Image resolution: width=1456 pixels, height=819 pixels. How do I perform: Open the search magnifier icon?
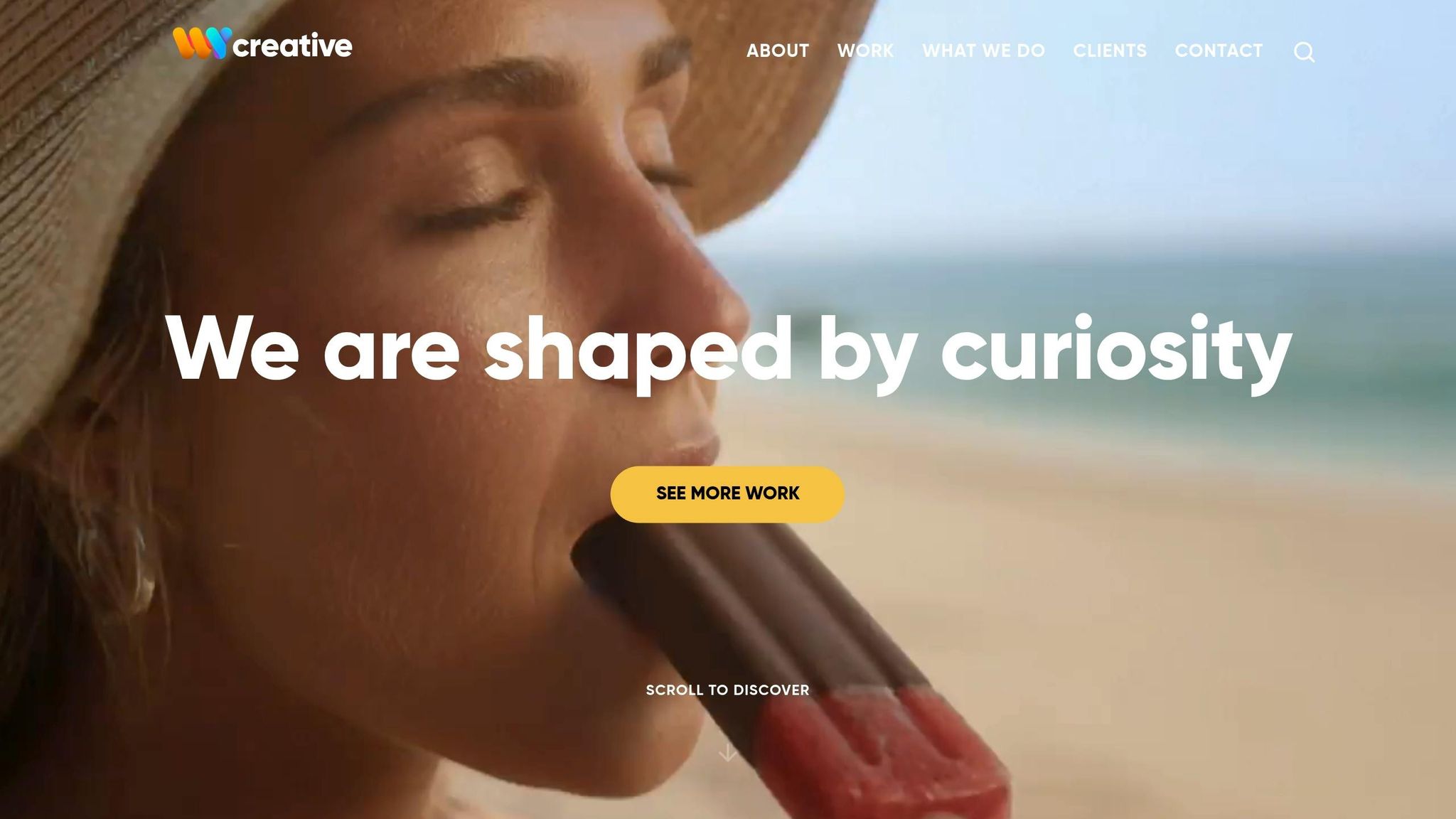(1304, 52)
